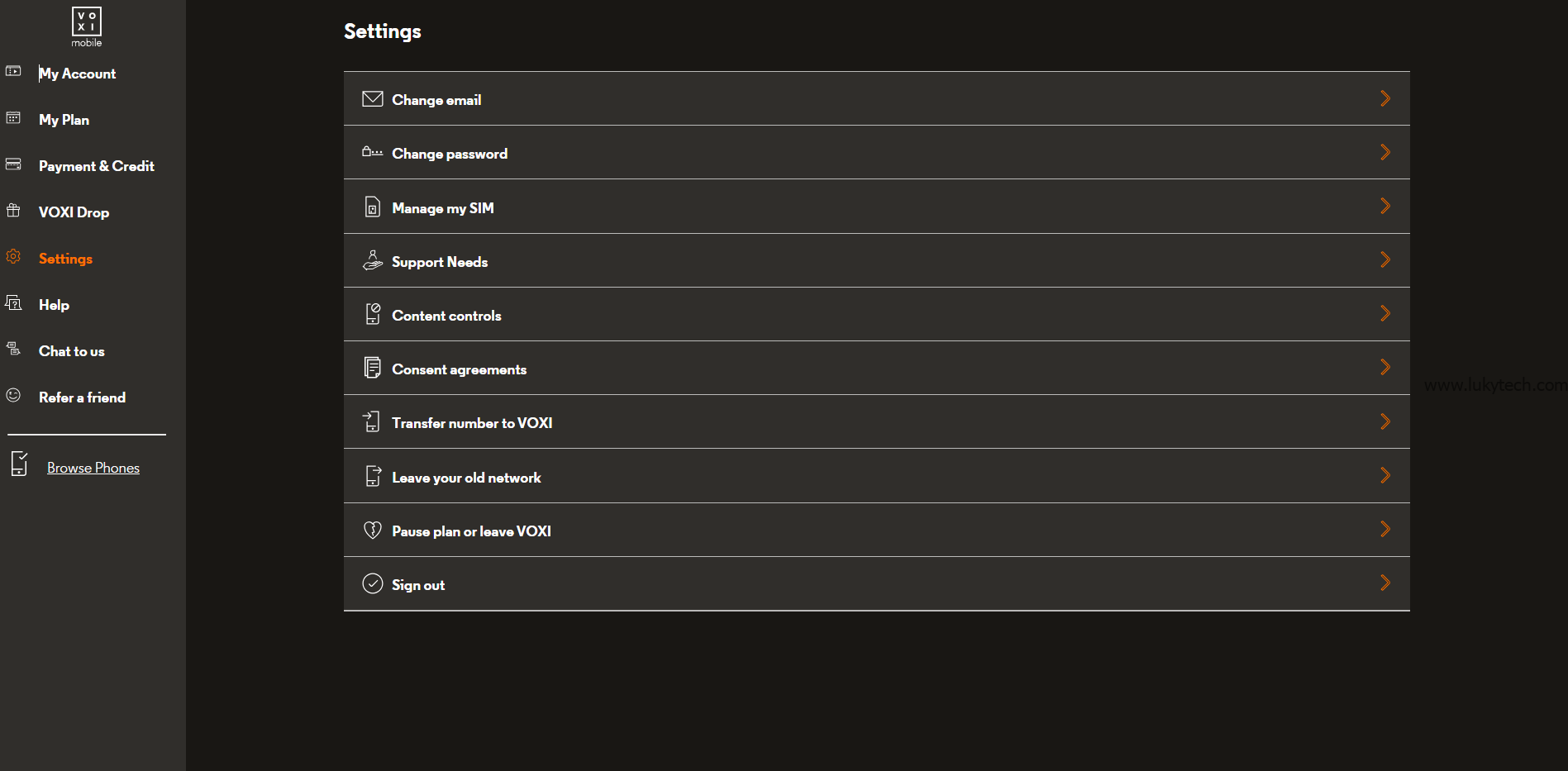
Task: Click the smiley icon beside Refer a friend
Action: (13, 396)
